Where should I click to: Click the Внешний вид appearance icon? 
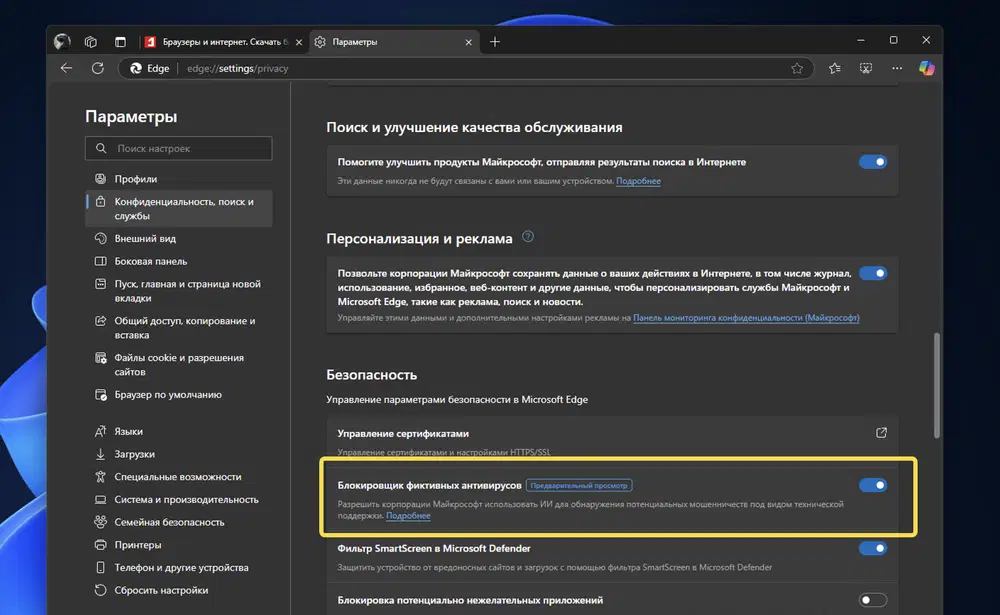[101, 239]
